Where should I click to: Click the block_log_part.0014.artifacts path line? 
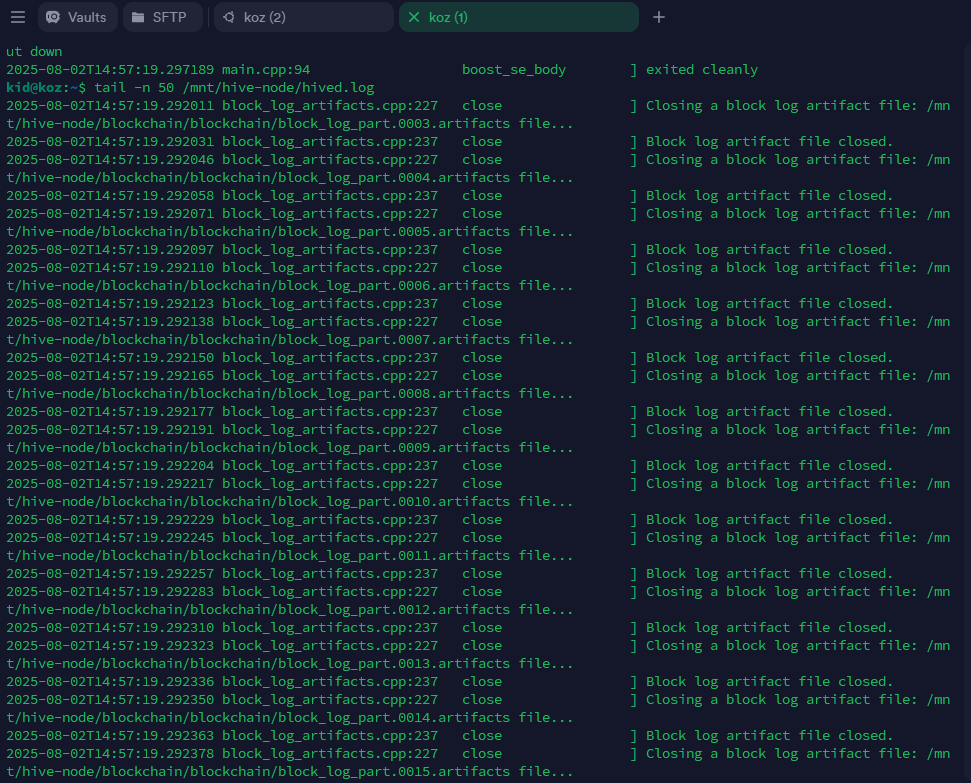click(290, 717)
